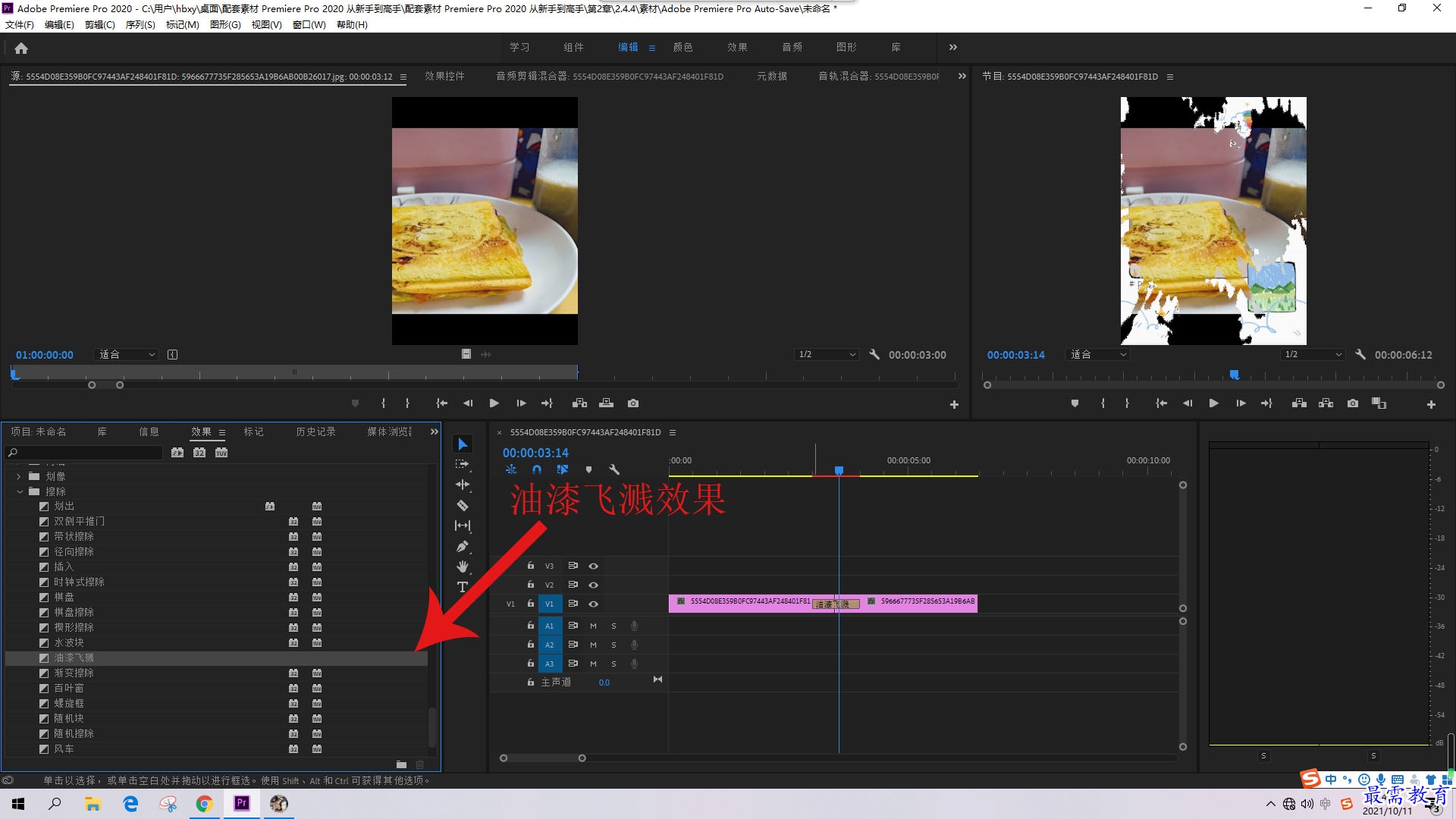
Task: Select the Hand tool in toolbar
Action: point(462,566)
